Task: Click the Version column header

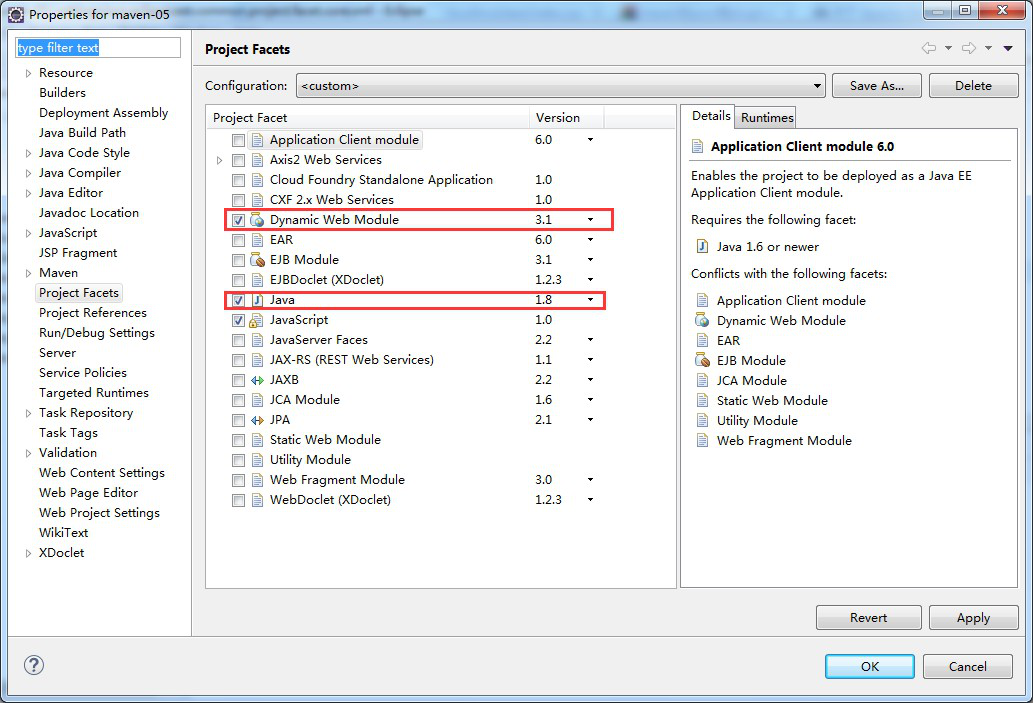Action: pos(566,117)
